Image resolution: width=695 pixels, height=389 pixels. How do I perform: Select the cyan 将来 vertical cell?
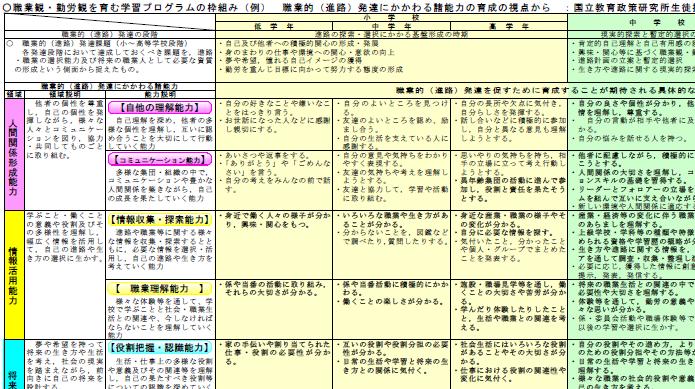coord(14,365)
